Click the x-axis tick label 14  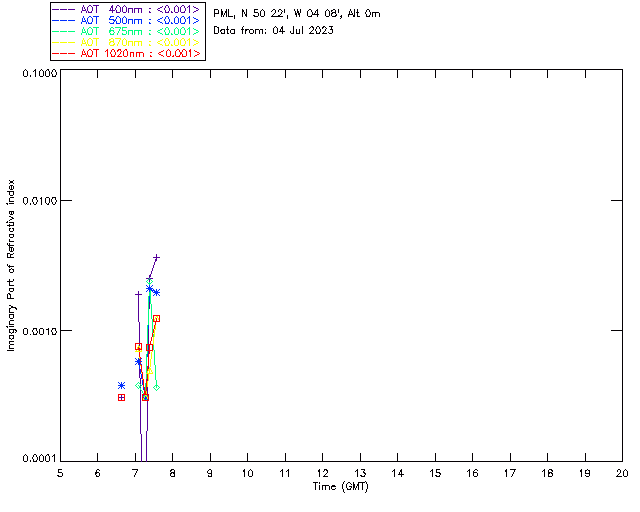coord(398,473)
